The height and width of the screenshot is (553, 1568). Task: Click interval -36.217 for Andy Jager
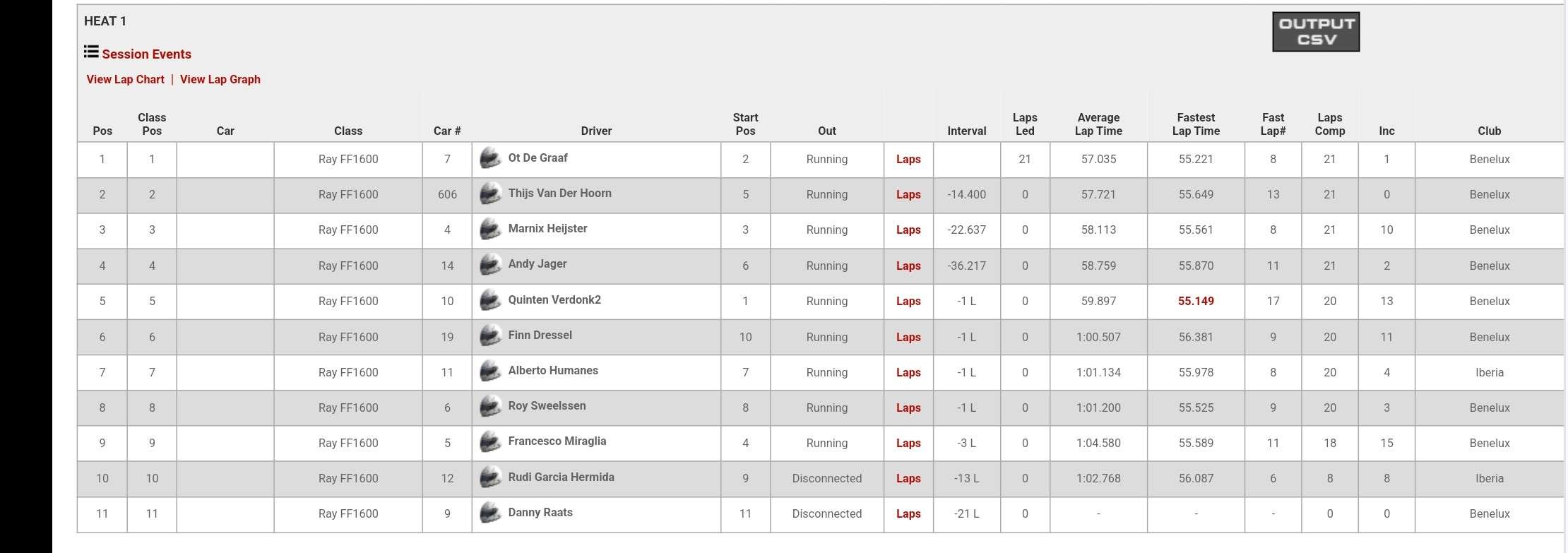click(x=966, y=266)
